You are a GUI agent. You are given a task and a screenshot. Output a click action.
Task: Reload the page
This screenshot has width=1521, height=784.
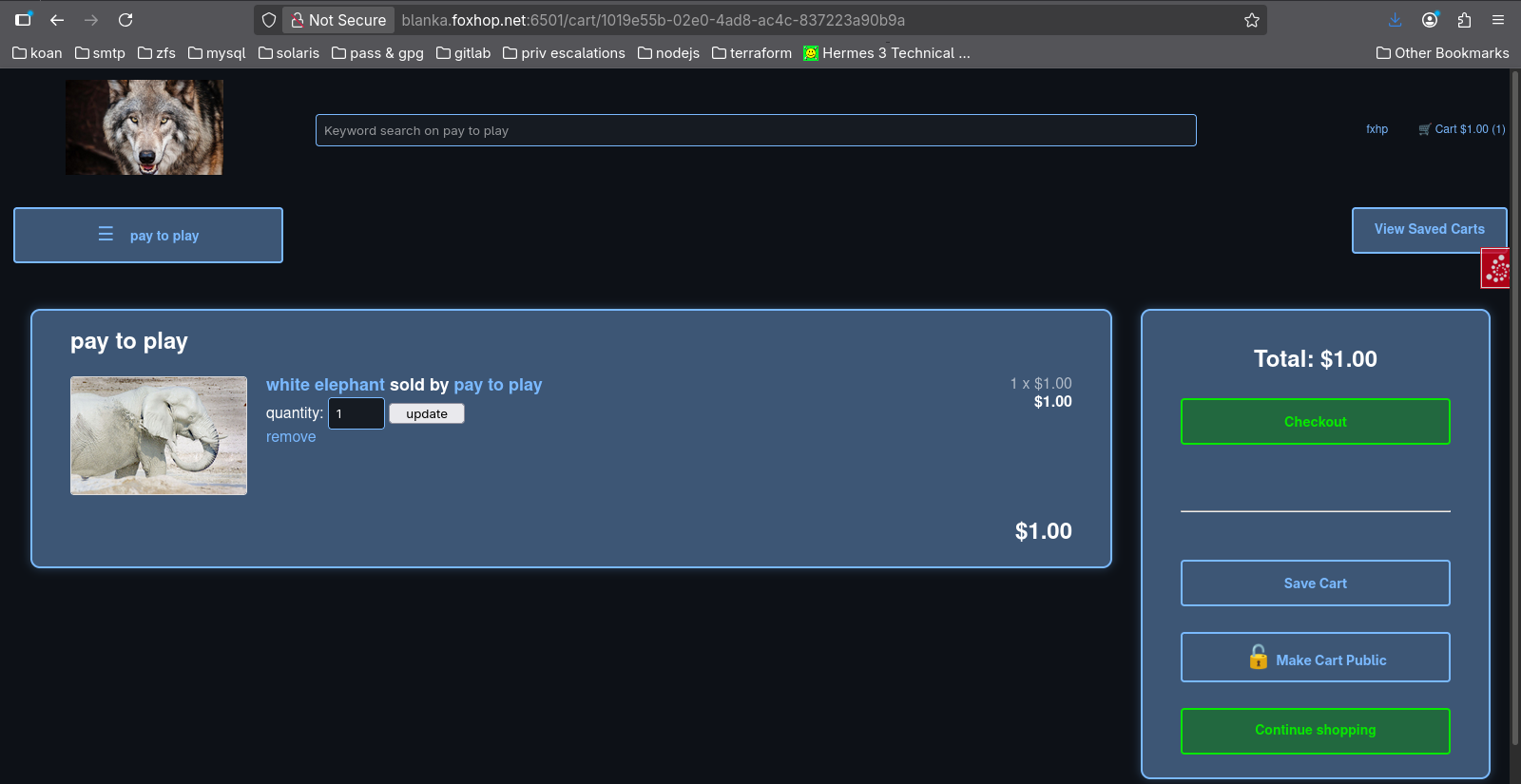[125, 20]
